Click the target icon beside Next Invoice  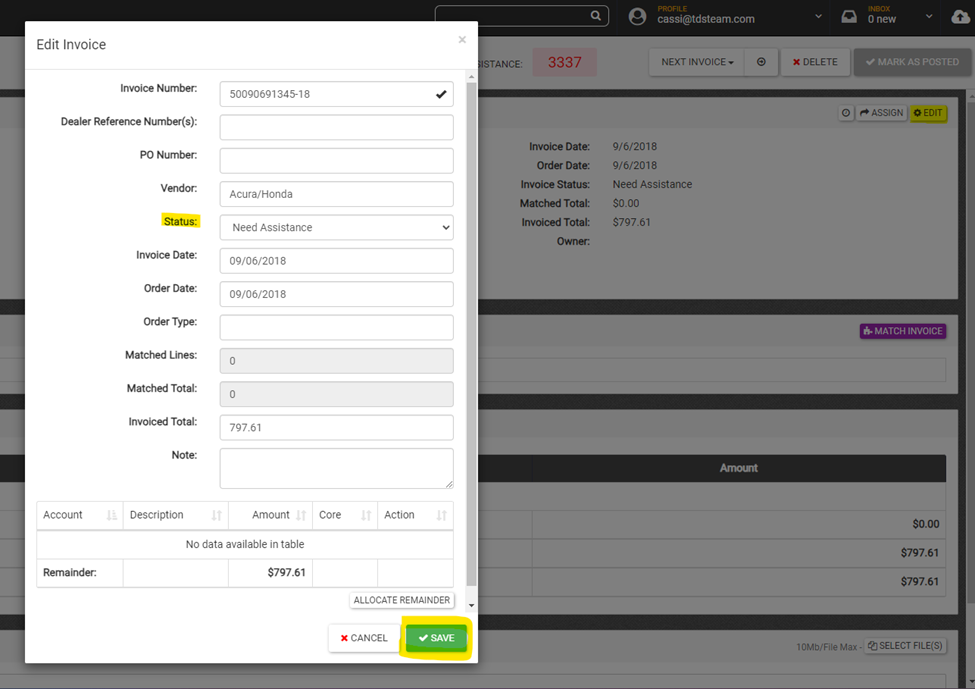761,62
